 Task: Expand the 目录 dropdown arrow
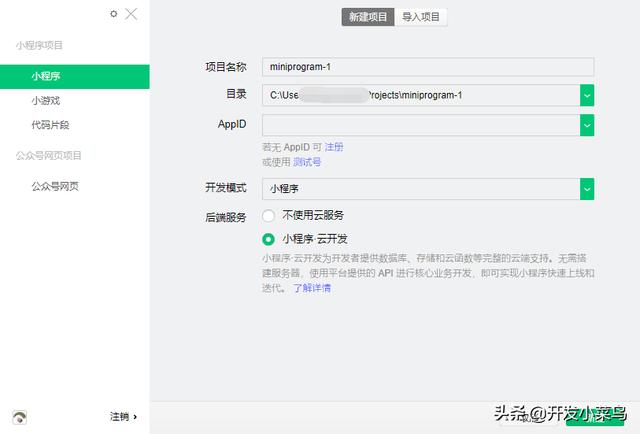click(587, 95)
